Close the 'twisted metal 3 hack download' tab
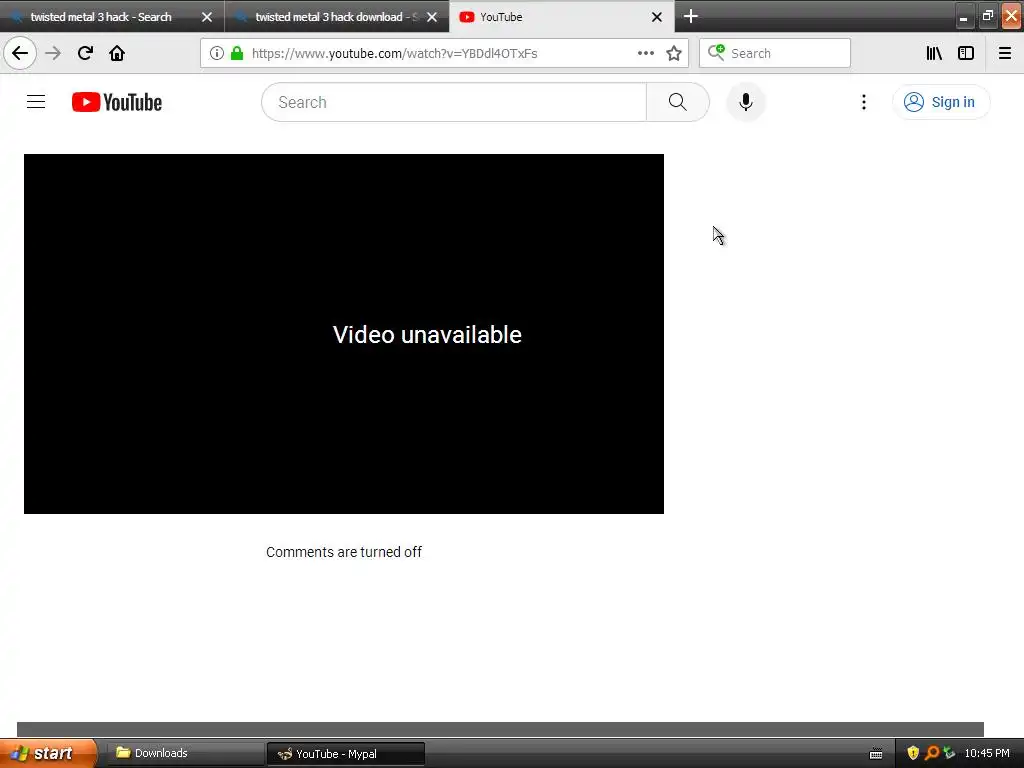 [x=432, y=17]
